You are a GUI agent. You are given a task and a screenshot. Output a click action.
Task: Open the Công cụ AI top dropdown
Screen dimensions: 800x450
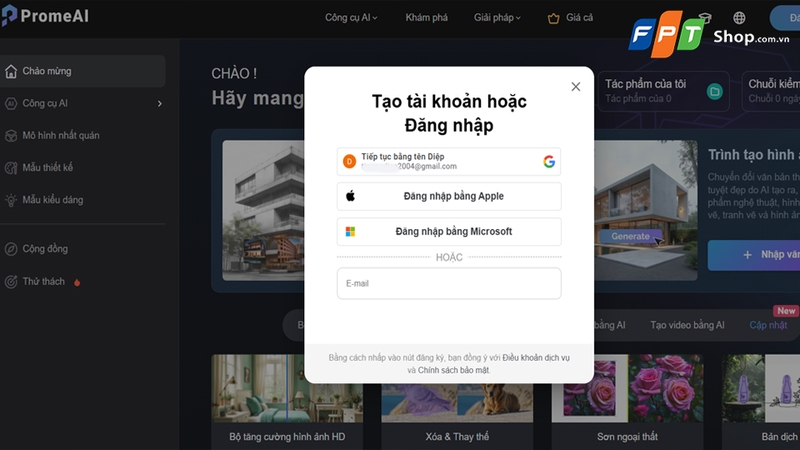(x=351, y=18)
